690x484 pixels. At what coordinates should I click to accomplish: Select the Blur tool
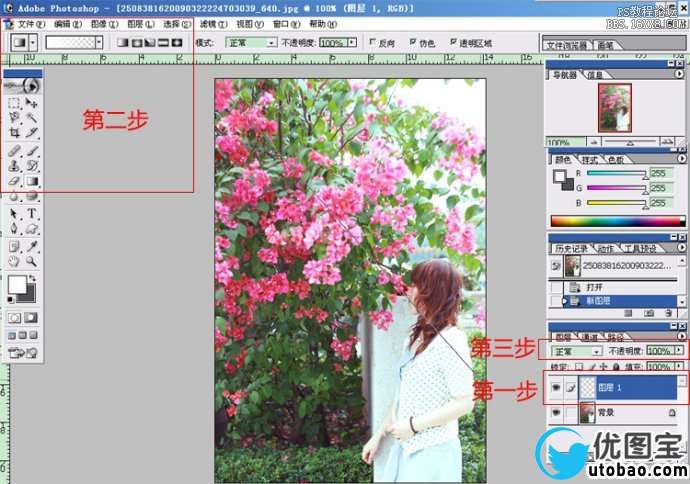pyautogui.click(x=14, y=196)
